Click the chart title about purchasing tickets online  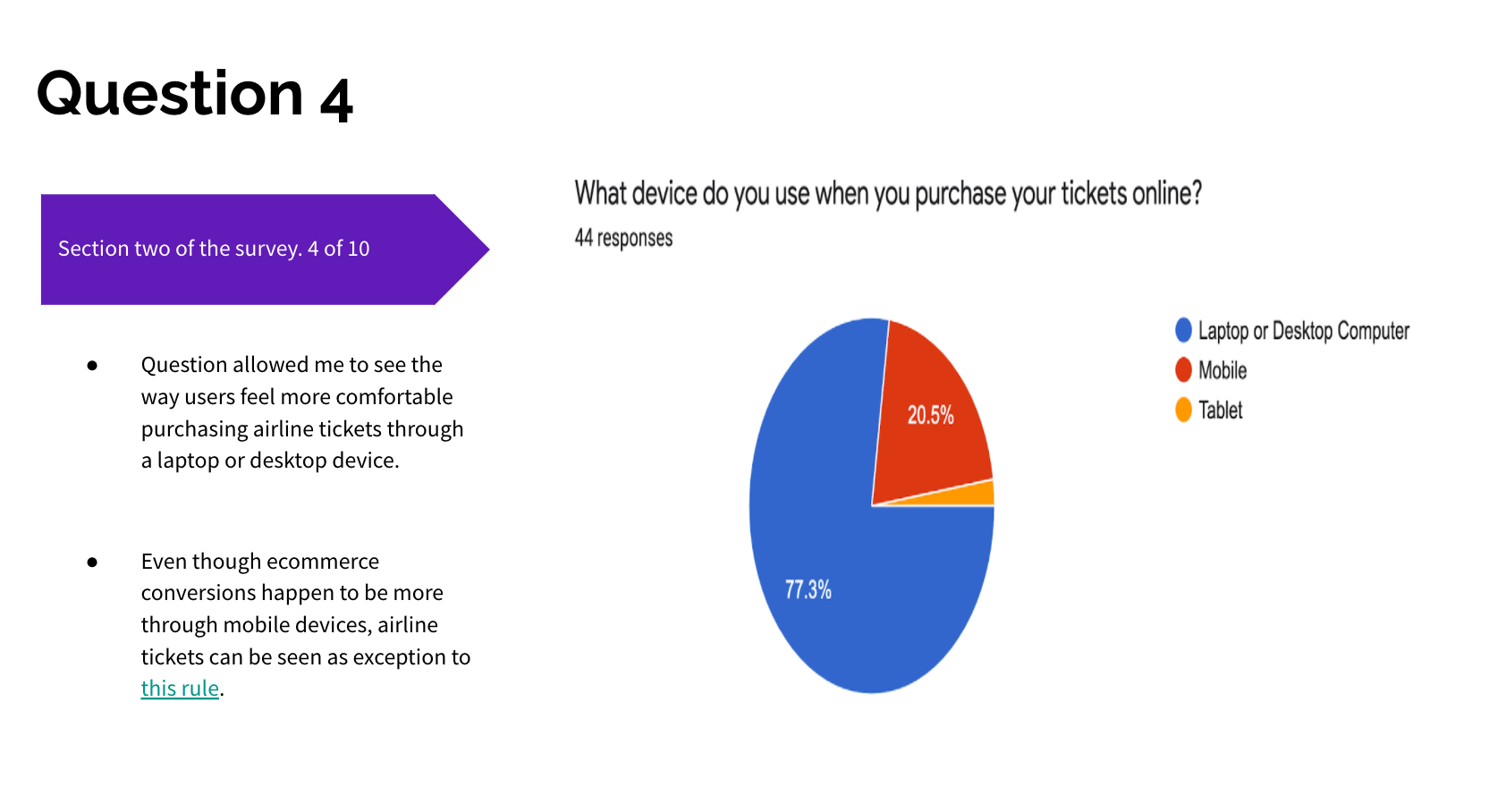point(887,193)
